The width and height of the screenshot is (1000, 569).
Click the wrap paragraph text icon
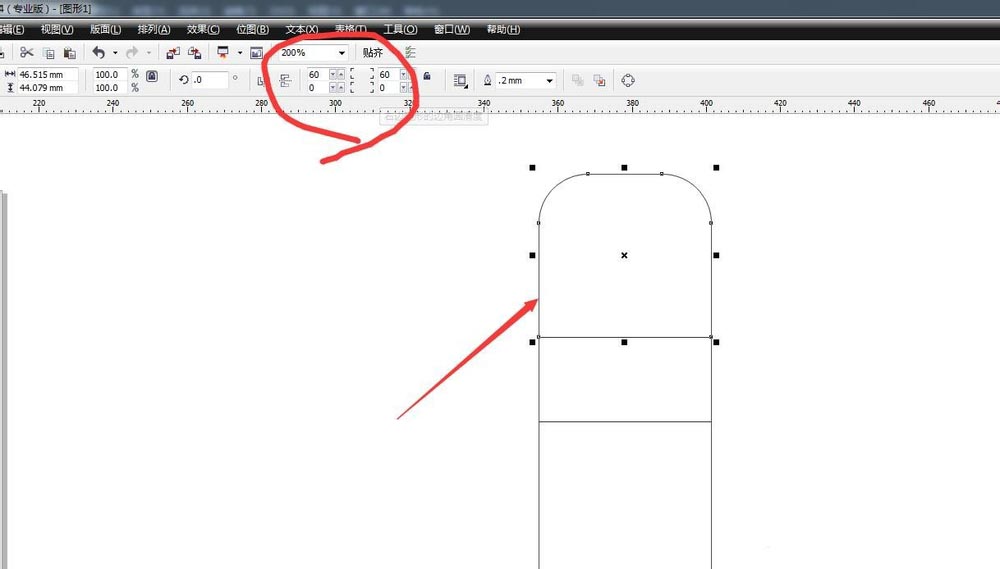pyautogui.click(x=460, y=80)
